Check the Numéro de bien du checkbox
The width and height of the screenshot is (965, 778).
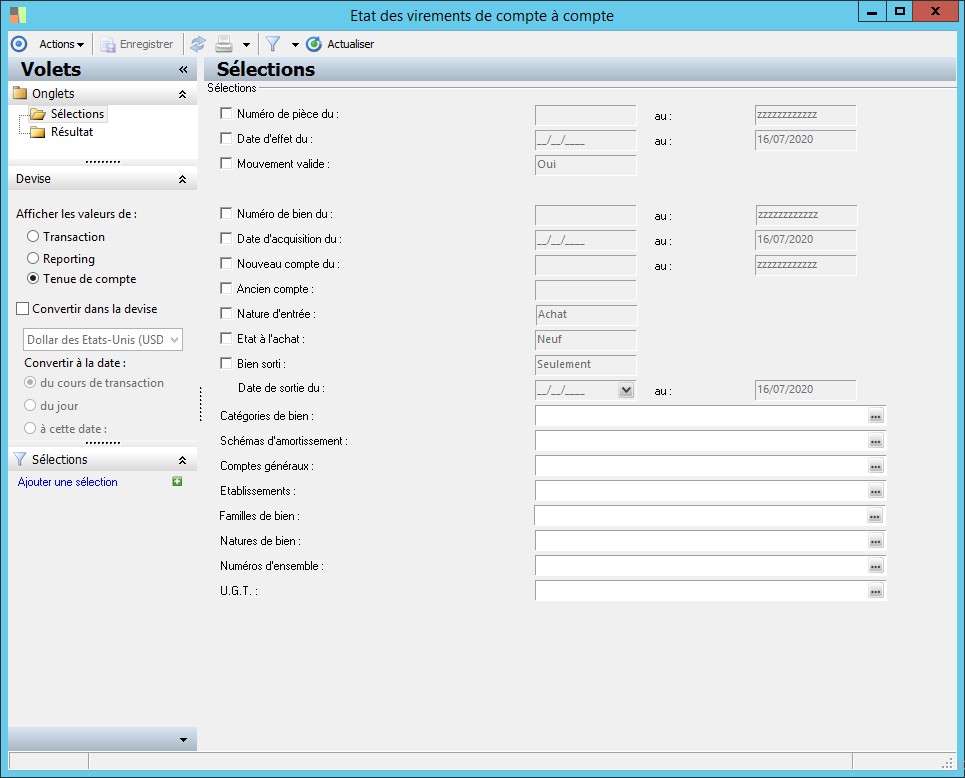coord(226,213)
